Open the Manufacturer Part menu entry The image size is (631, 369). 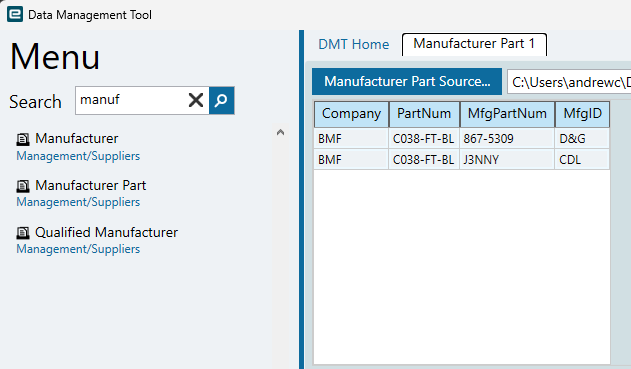(91, 186)
